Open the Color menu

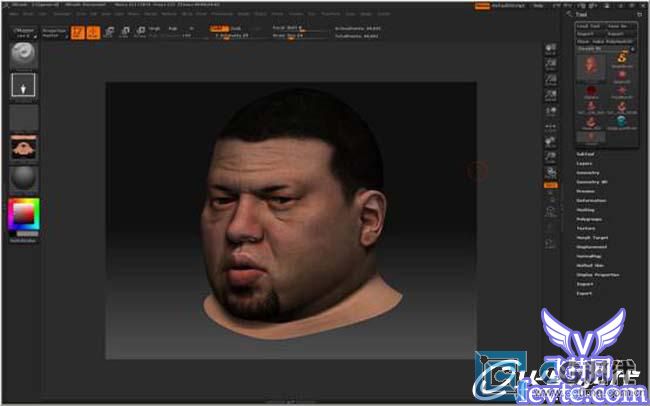tap(43, 14)
